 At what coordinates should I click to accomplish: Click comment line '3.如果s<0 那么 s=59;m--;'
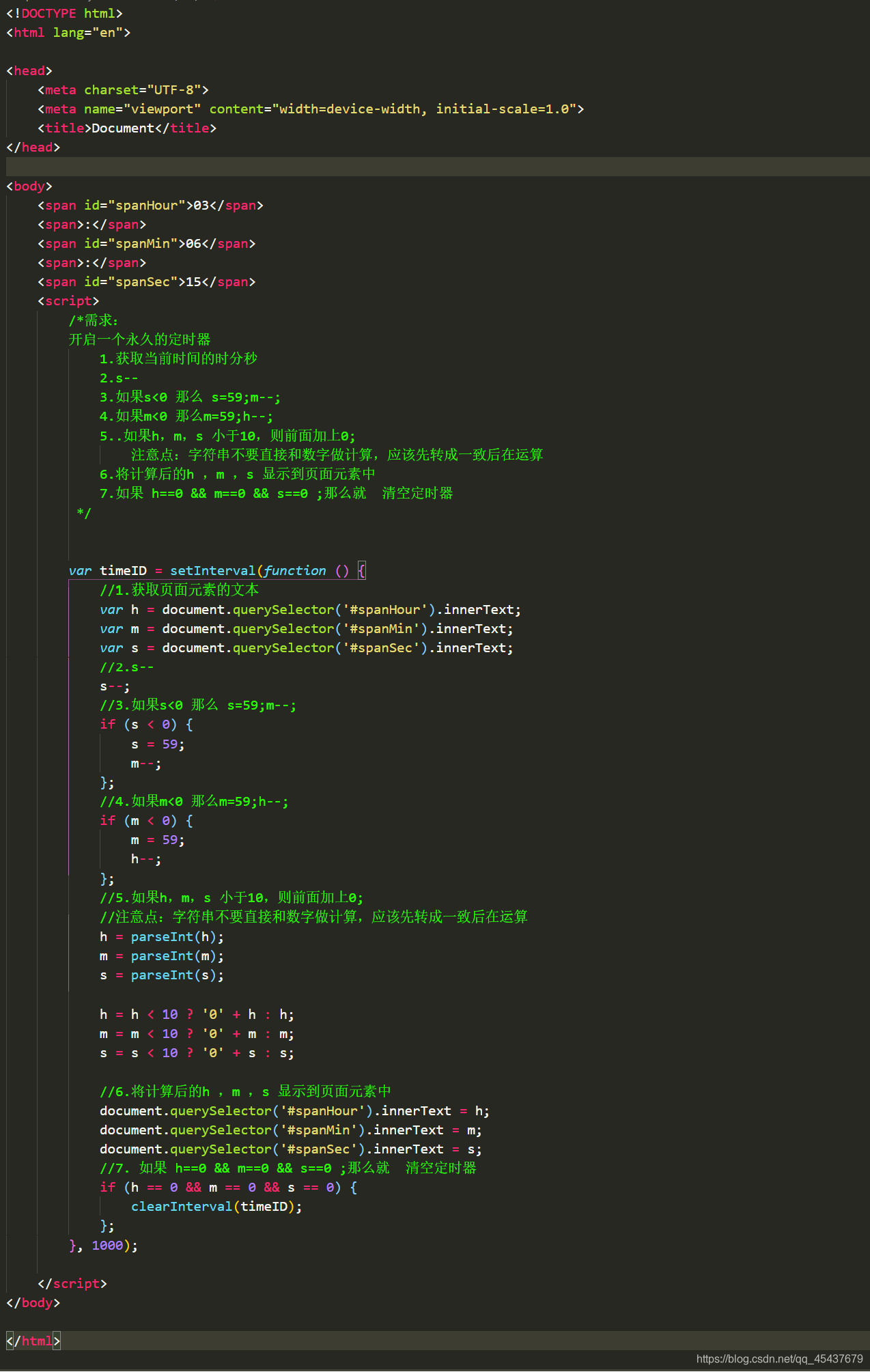click(x=190, y=397)
